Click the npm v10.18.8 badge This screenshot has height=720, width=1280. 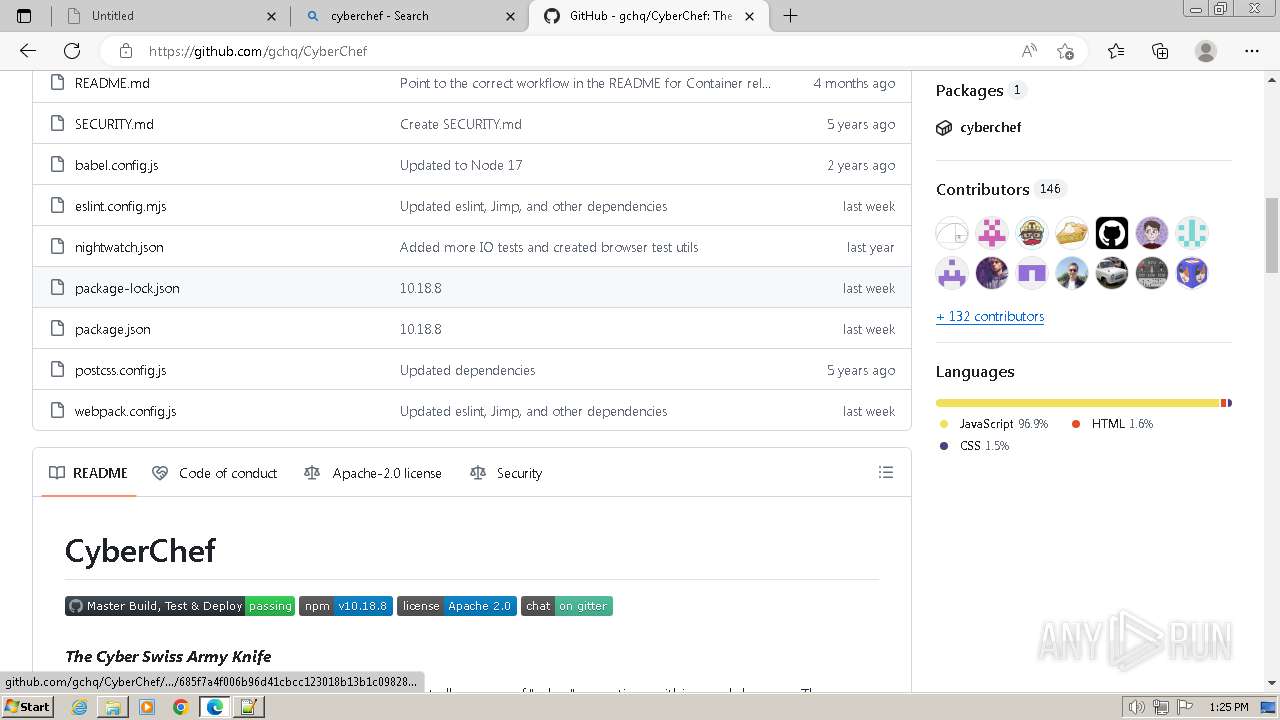click(x=346, y=606)
